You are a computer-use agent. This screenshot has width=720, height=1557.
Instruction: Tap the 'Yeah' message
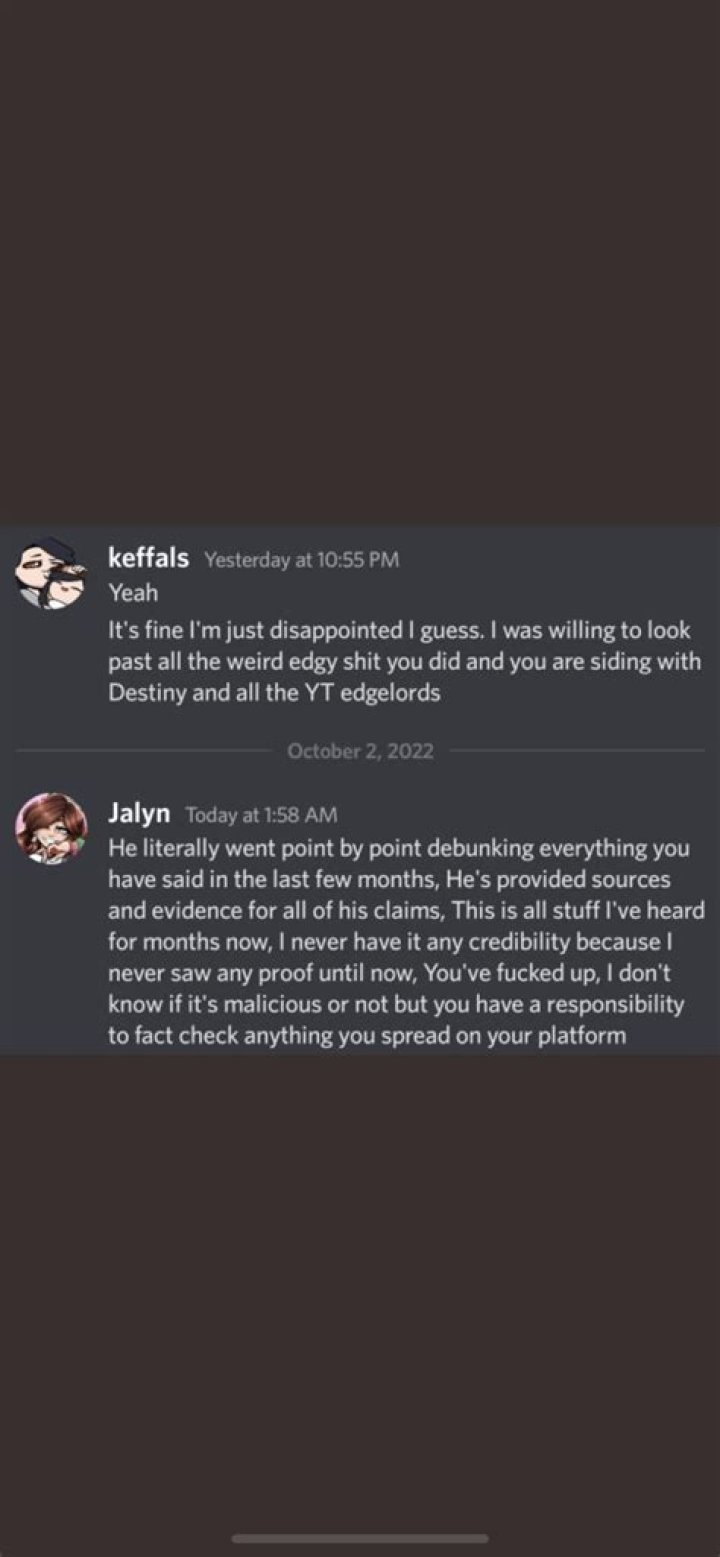click(x=133, y=592)
